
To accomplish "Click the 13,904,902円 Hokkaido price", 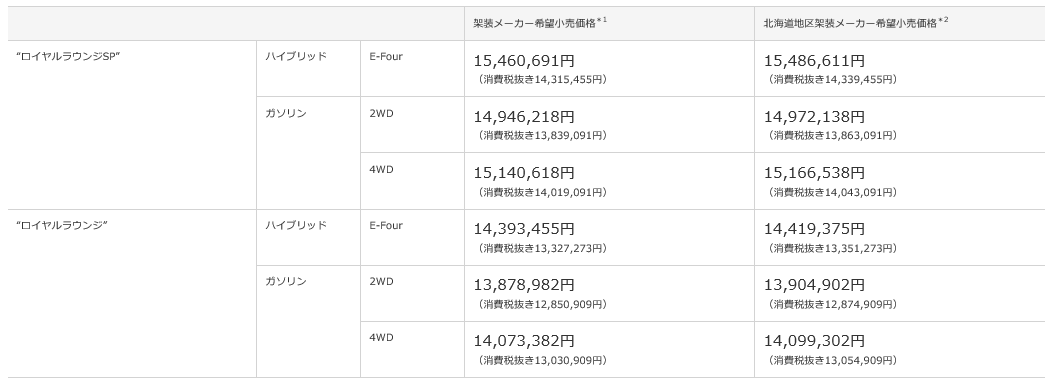I will (x=814, y=285).
